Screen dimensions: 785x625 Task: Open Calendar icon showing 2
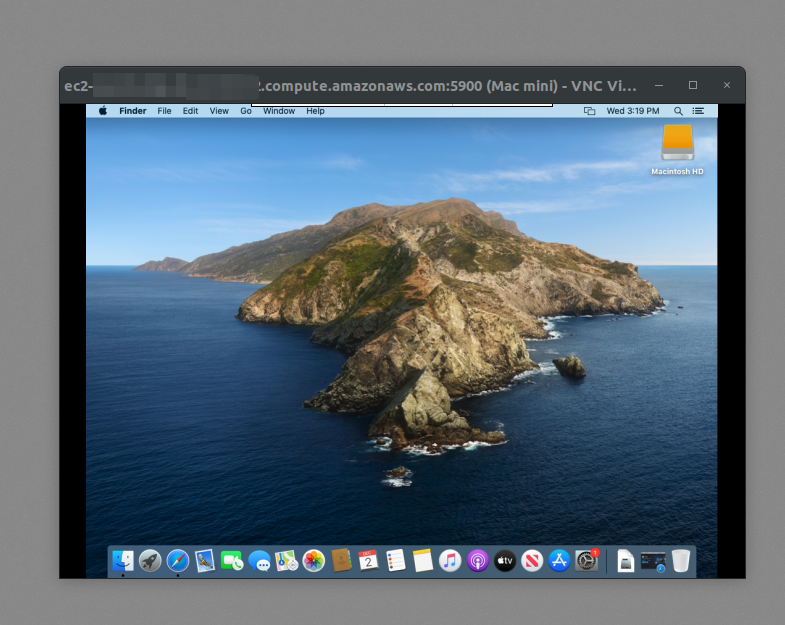click(368, 561)
